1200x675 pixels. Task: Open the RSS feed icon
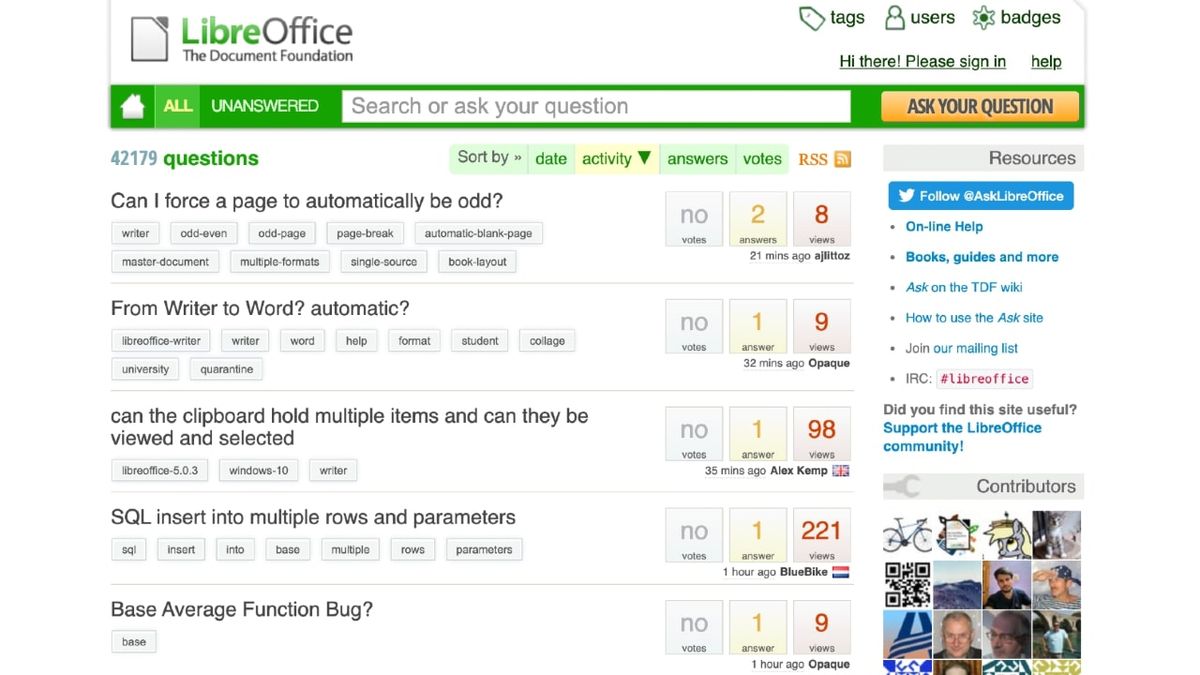coord(841,158)
